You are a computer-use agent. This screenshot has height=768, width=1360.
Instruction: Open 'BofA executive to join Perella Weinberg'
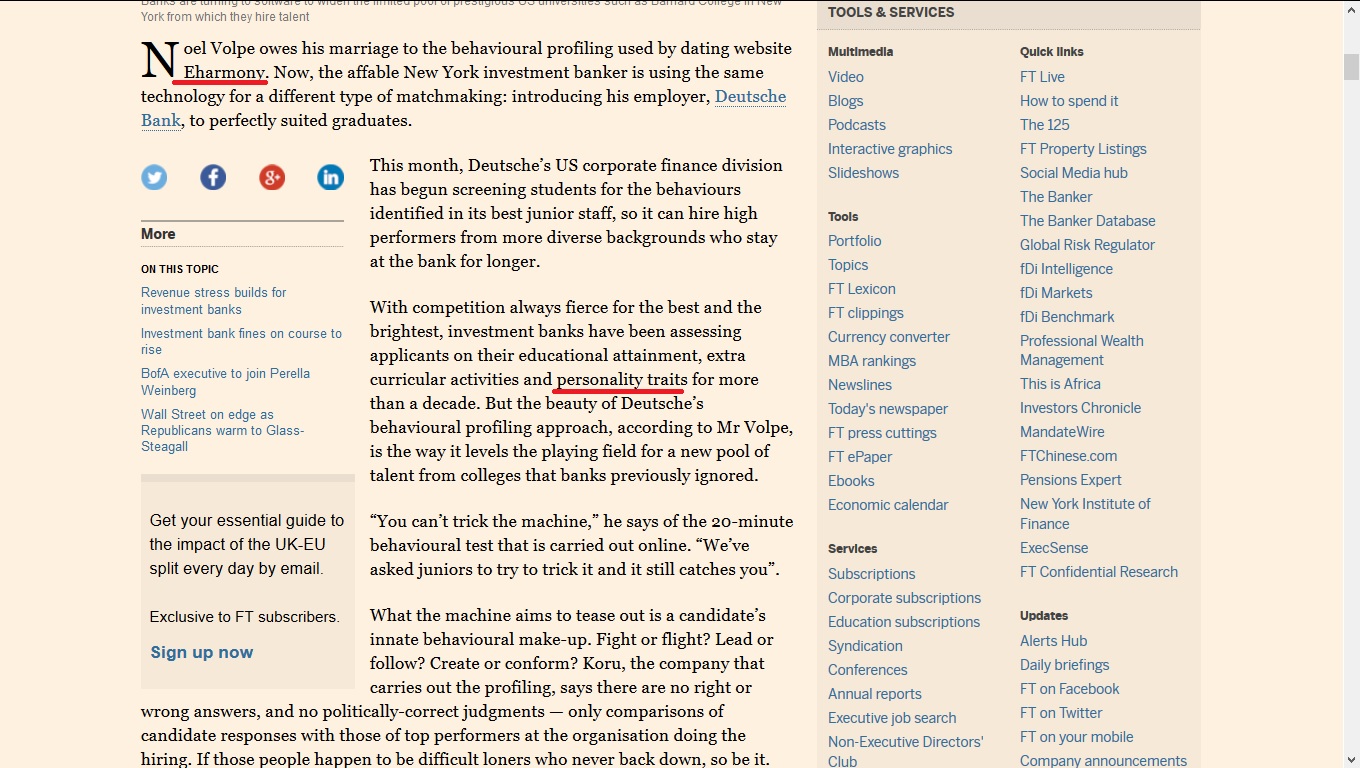[225, 382]
